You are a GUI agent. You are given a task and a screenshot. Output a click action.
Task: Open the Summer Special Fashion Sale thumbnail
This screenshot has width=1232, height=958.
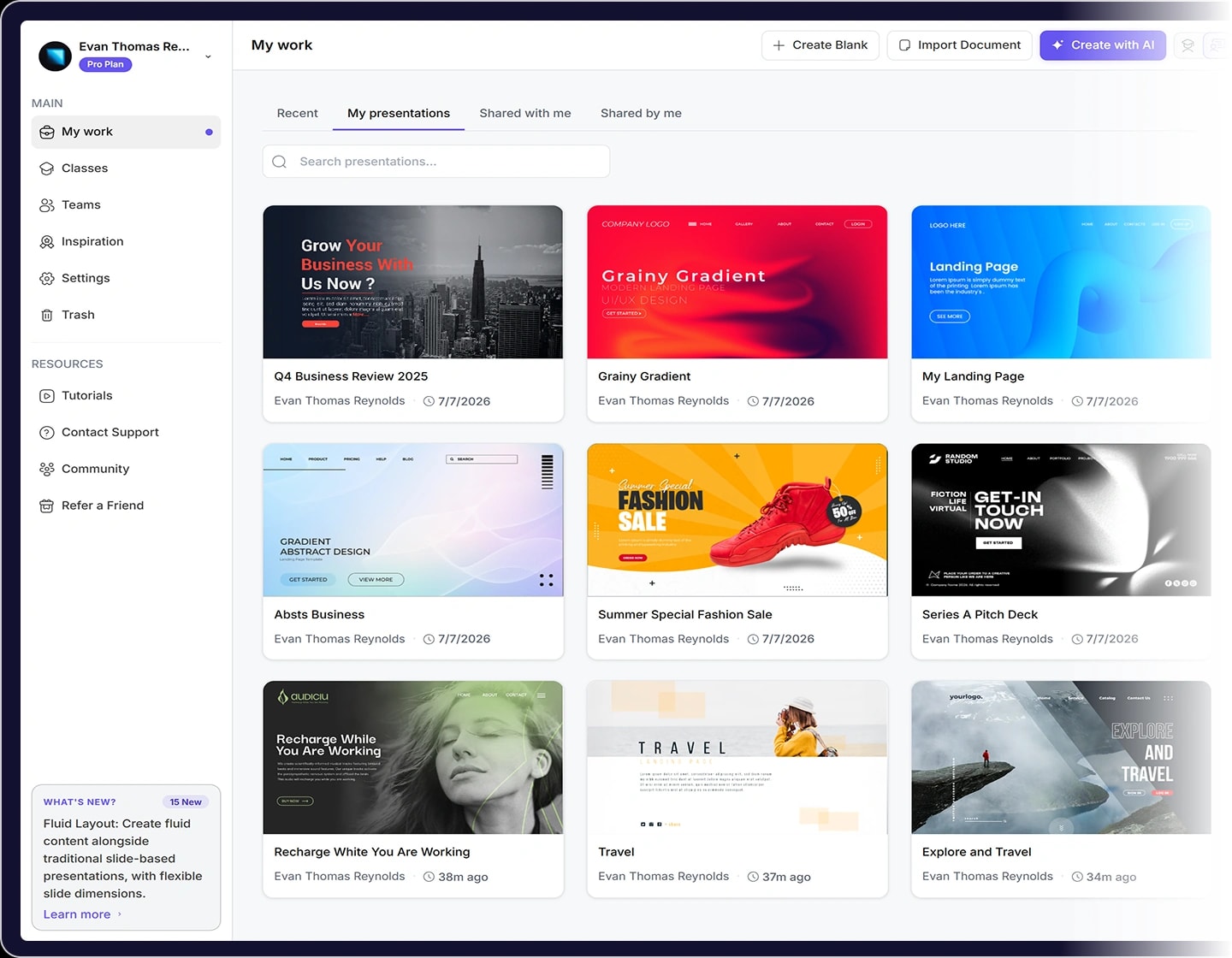737,520
